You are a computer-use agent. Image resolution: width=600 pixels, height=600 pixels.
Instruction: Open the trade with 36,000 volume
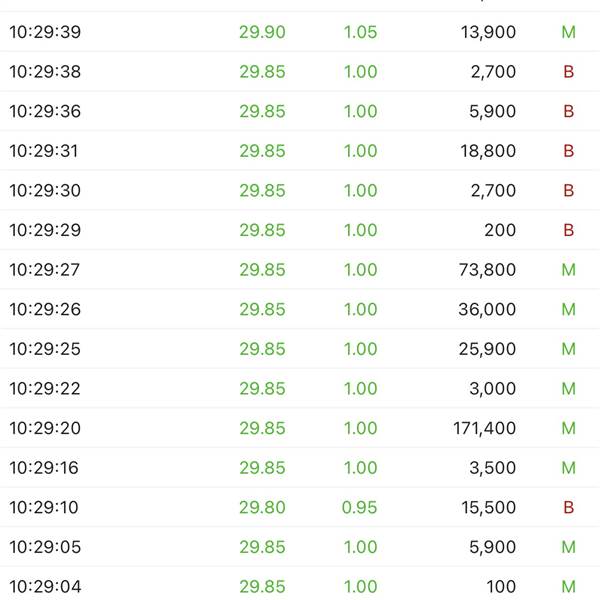tap(300, 309)
